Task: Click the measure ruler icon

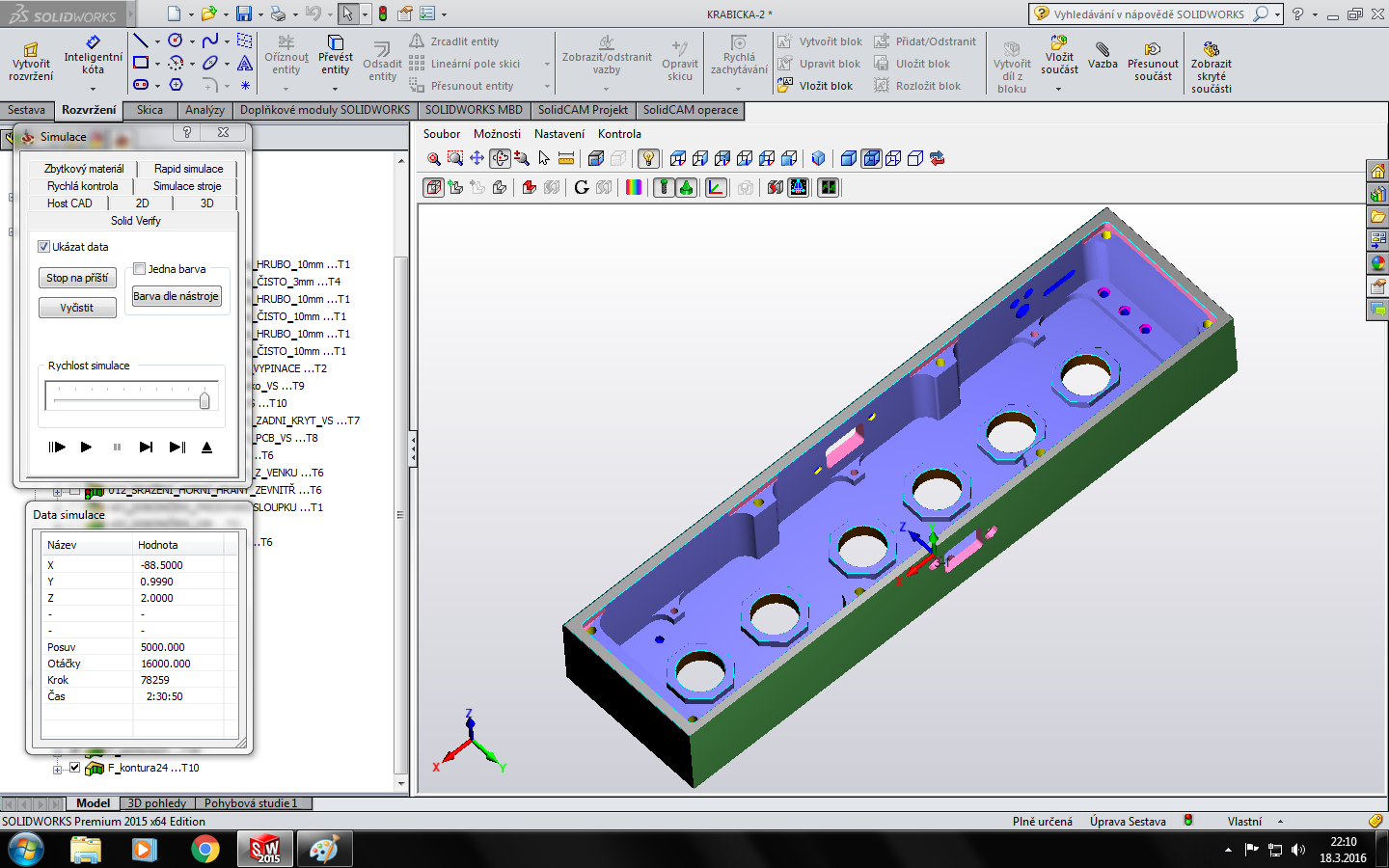Action: pyautogui.click(x=566, y=159)
